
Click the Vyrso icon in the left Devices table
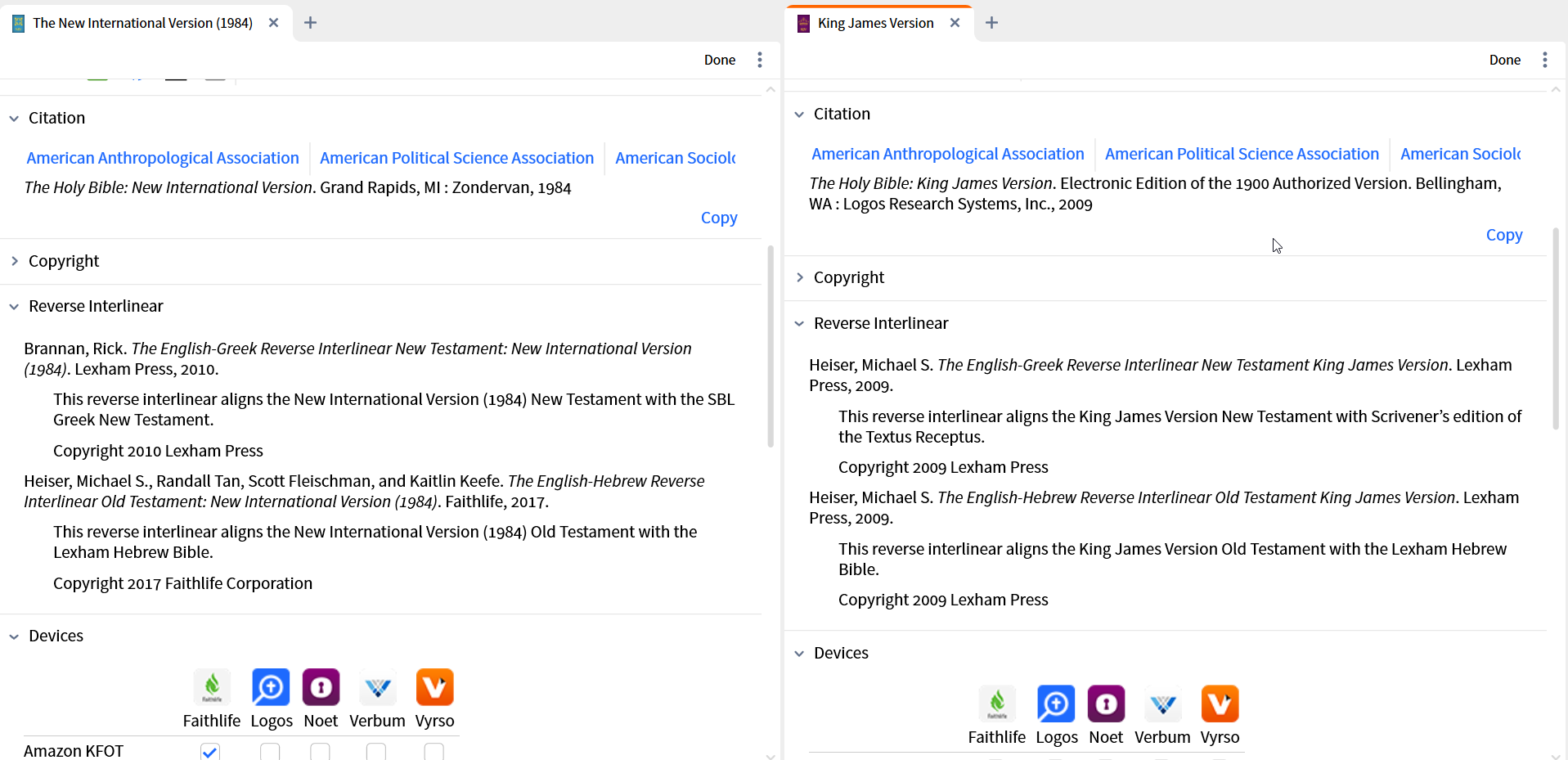tap(434, 687)
